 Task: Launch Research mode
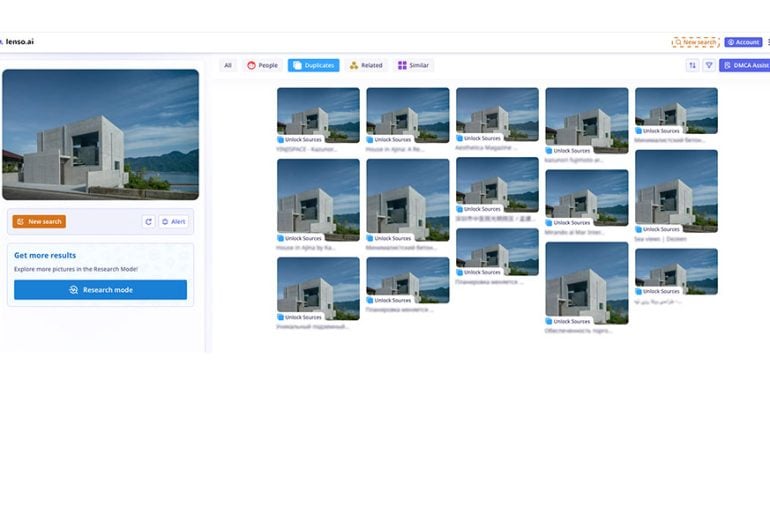coord(101,290)
